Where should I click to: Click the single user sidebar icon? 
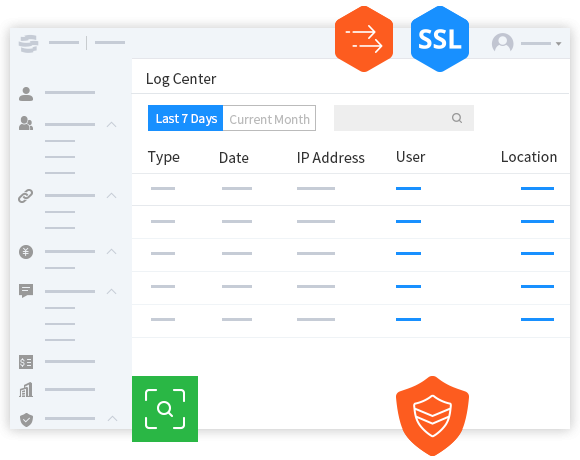[x=26, y=94]
